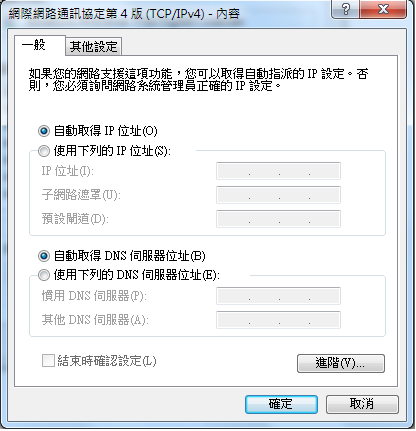Close the TCP/IPv4 properties dialog
The image size is (416, 431).
pyautogui.click(x=383, y=9)
